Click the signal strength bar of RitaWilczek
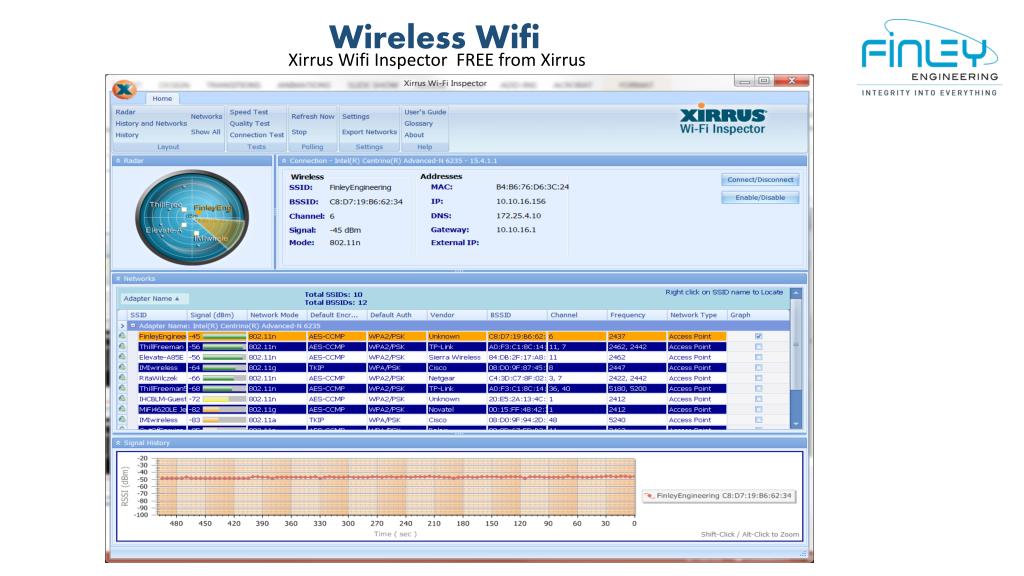Image resolution: width=1024 pixels, height=576 pixels. [x=224, y=378]
